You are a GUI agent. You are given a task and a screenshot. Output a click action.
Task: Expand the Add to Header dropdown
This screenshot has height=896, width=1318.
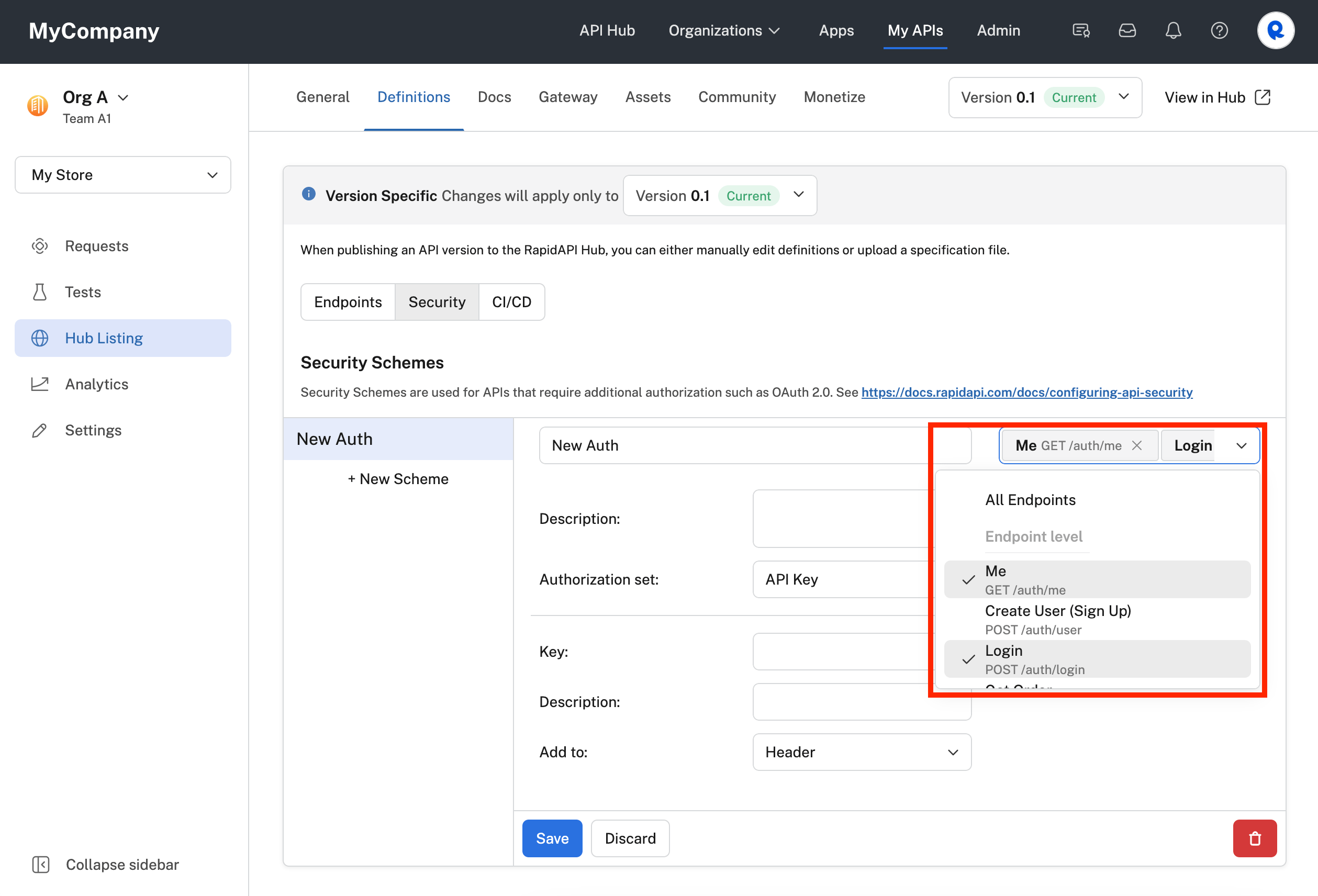click(861, 752)
